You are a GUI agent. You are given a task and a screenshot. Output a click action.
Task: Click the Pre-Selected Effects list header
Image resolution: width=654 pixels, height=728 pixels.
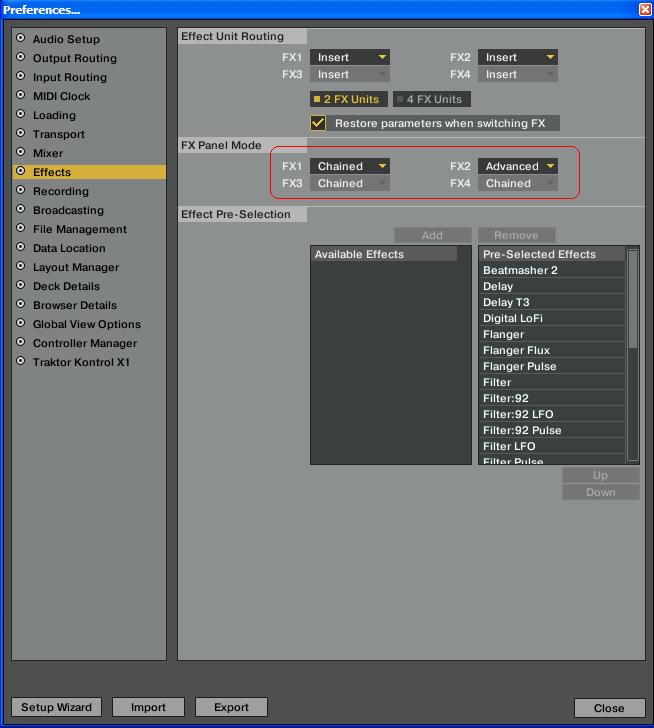point(551,254)
